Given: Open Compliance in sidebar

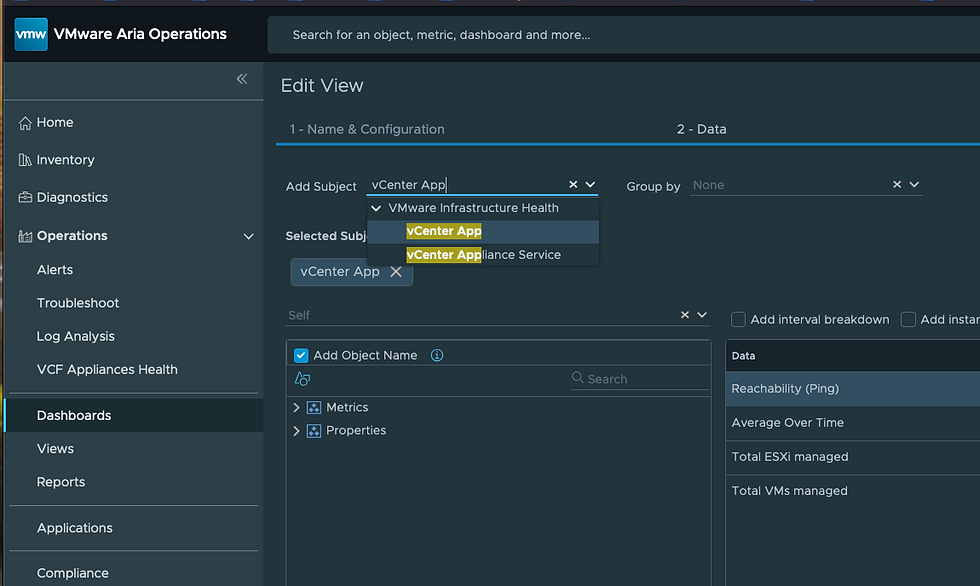Looking at the screenshot, I should coord(72,573).
